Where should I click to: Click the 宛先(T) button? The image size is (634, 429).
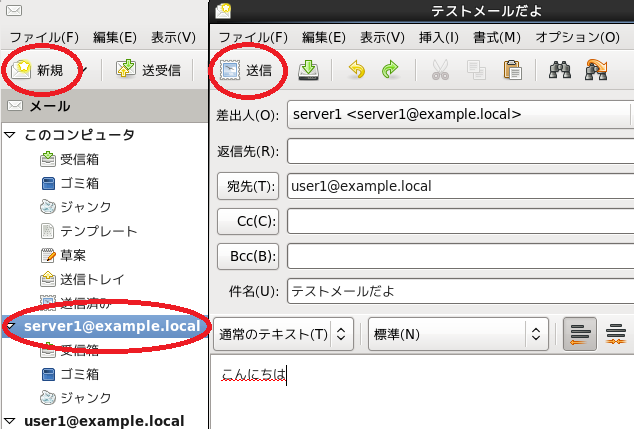[248, 186]
